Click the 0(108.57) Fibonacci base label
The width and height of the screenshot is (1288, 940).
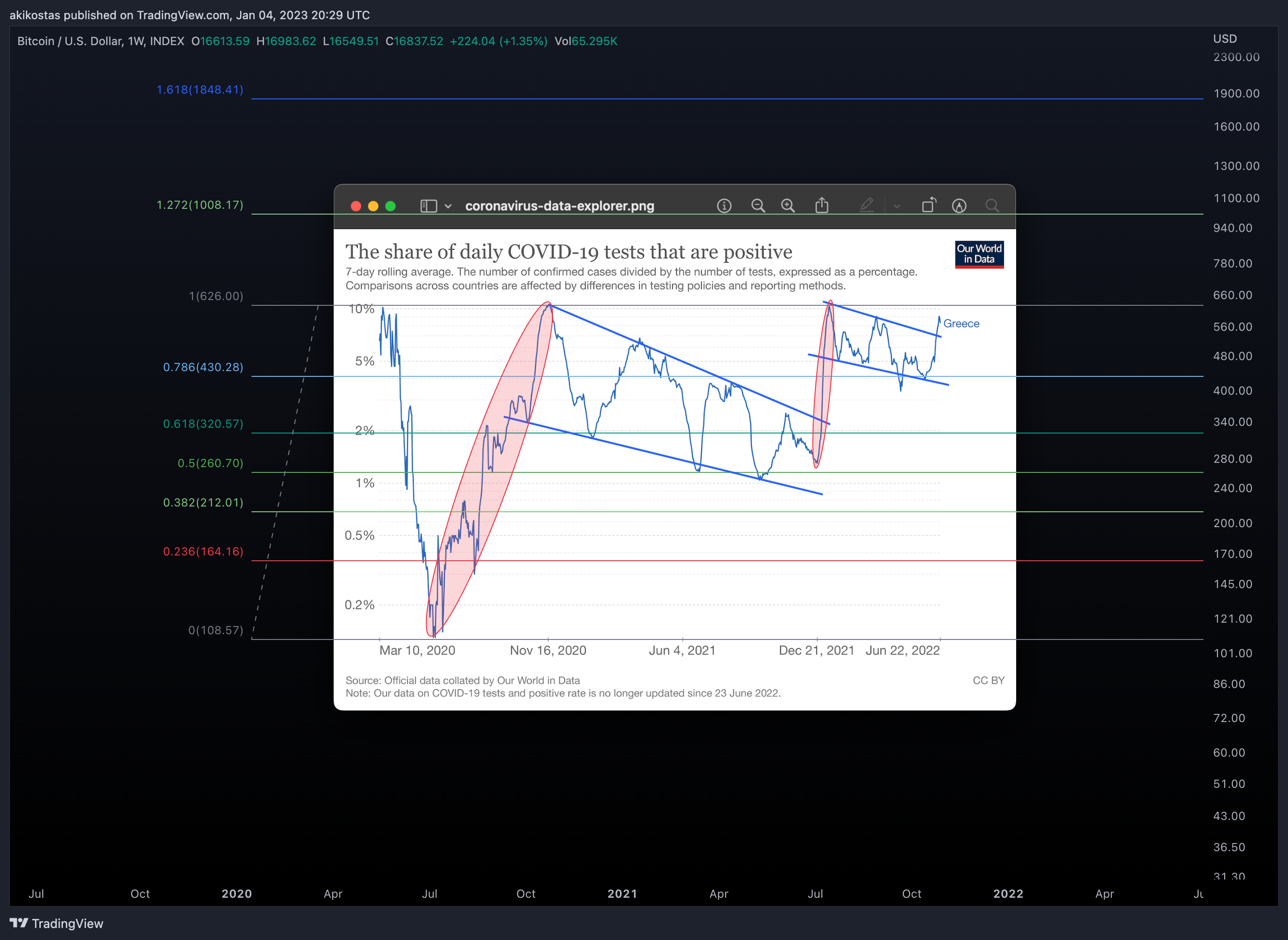(x=216, y=630)
